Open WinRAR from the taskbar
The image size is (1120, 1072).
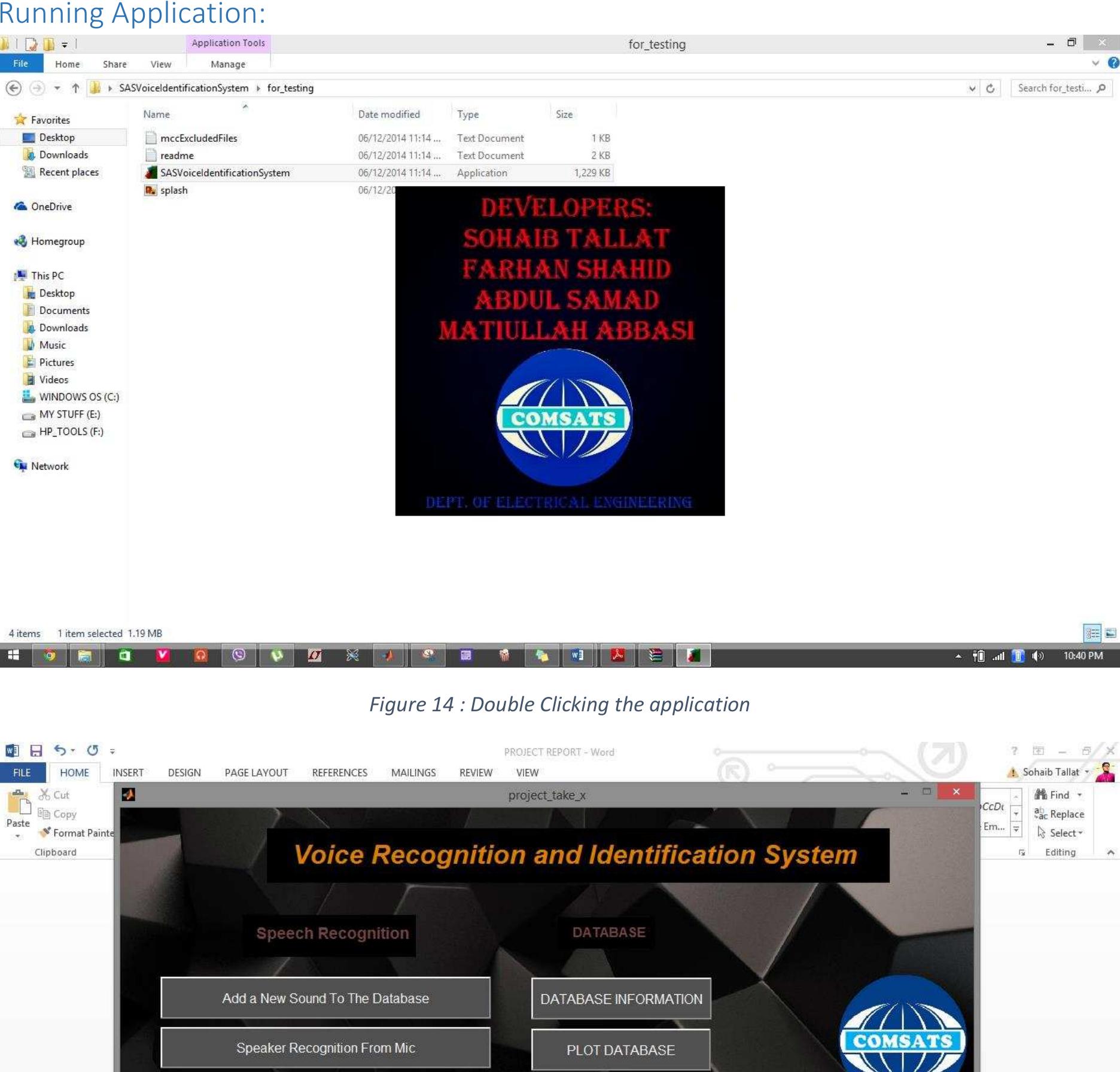(656, 656)
